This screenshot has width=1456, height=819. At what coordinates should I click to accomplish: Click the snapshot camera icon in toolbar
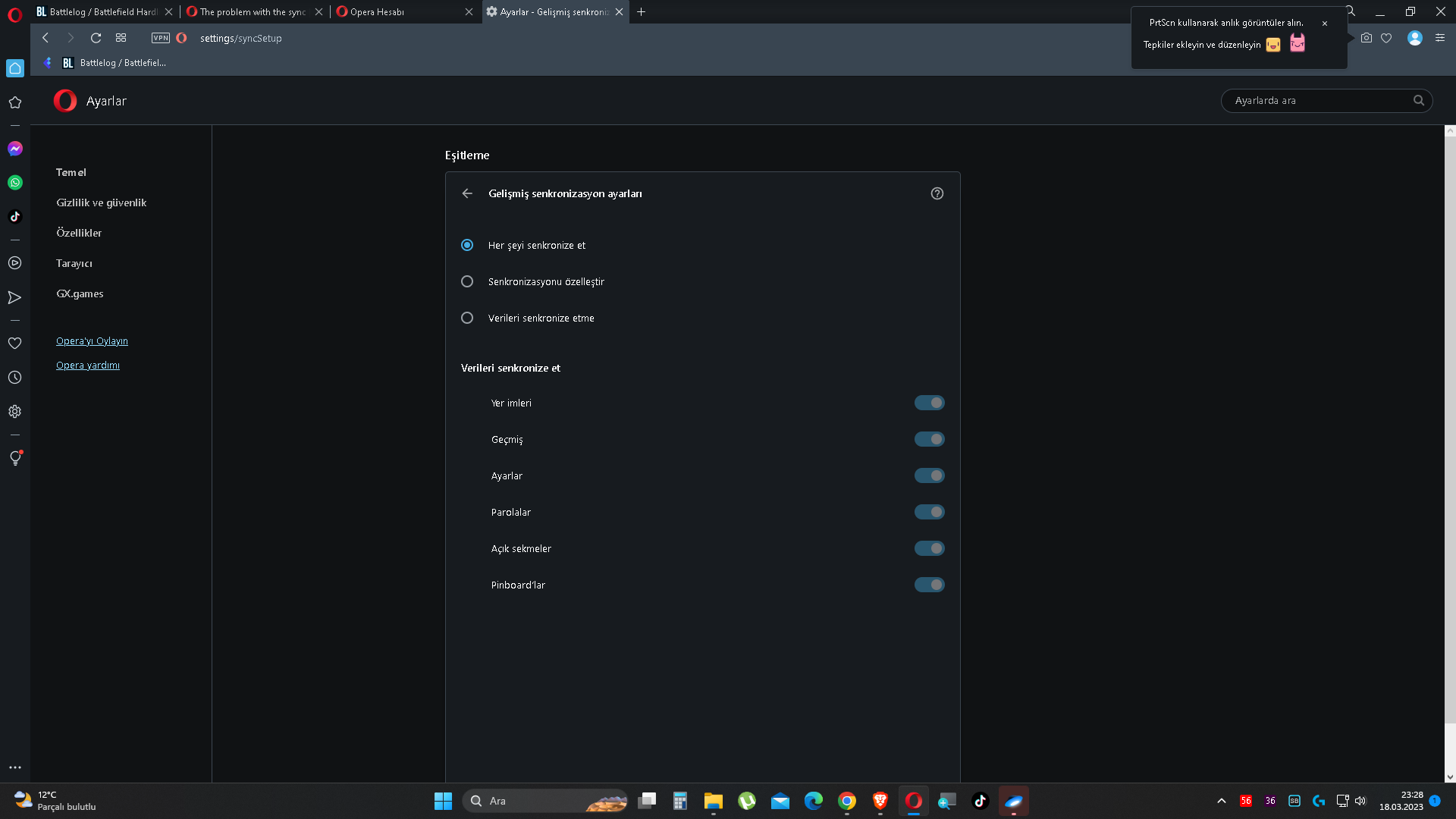pos(1367,38)
